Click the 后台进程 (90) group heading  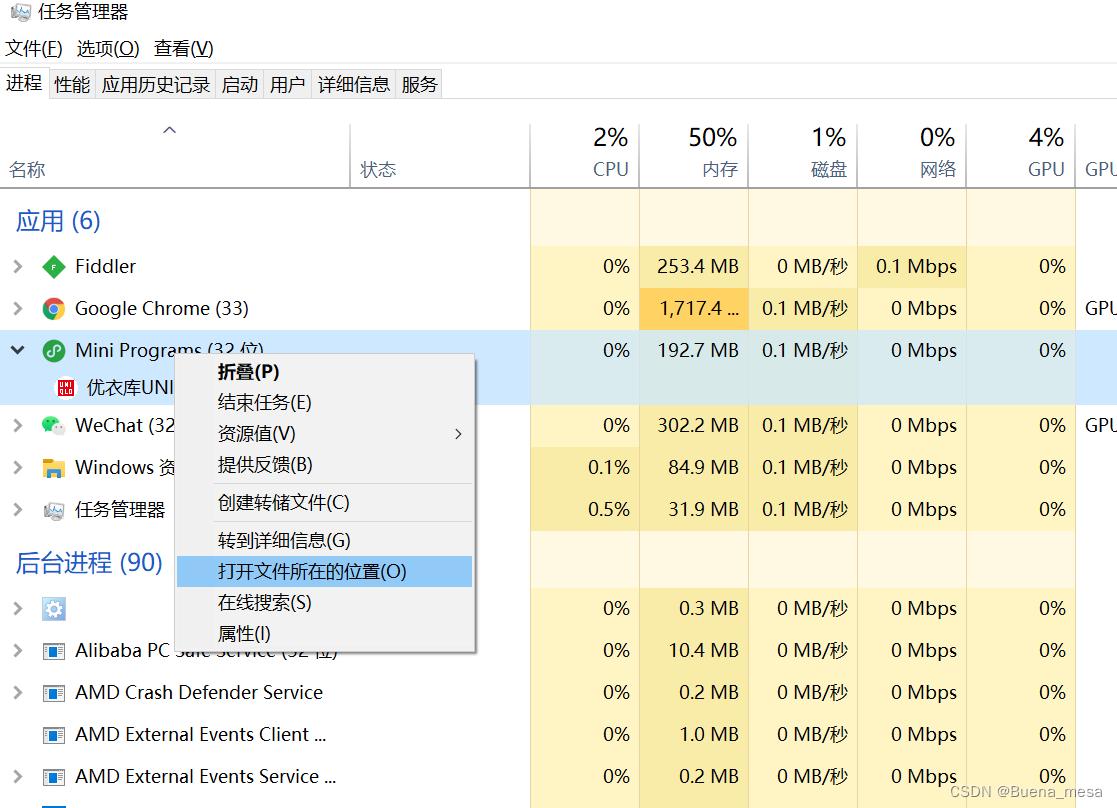(89, 563)
